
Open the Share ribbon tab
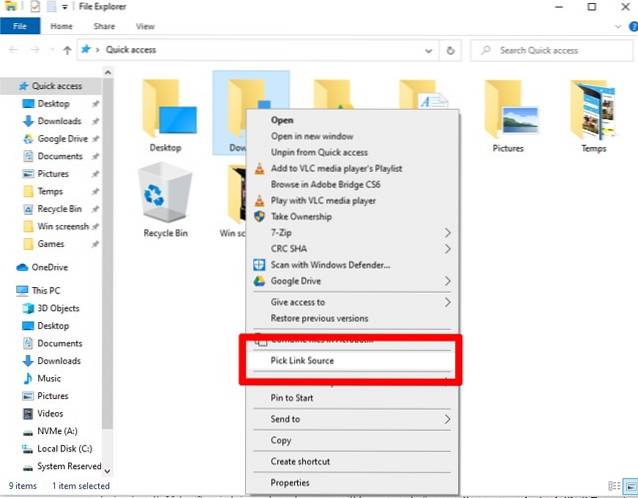pyautogui.click(x=104, y=26)
